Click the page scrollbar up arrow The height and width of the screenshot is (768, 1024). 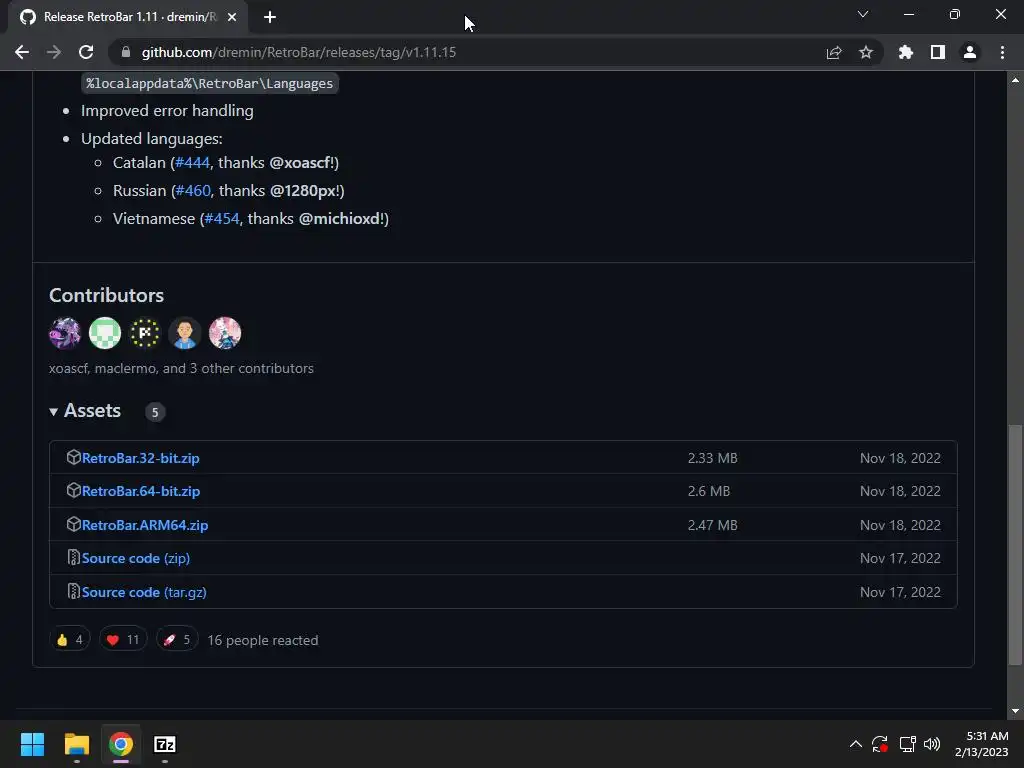(x=1015, y=80)
